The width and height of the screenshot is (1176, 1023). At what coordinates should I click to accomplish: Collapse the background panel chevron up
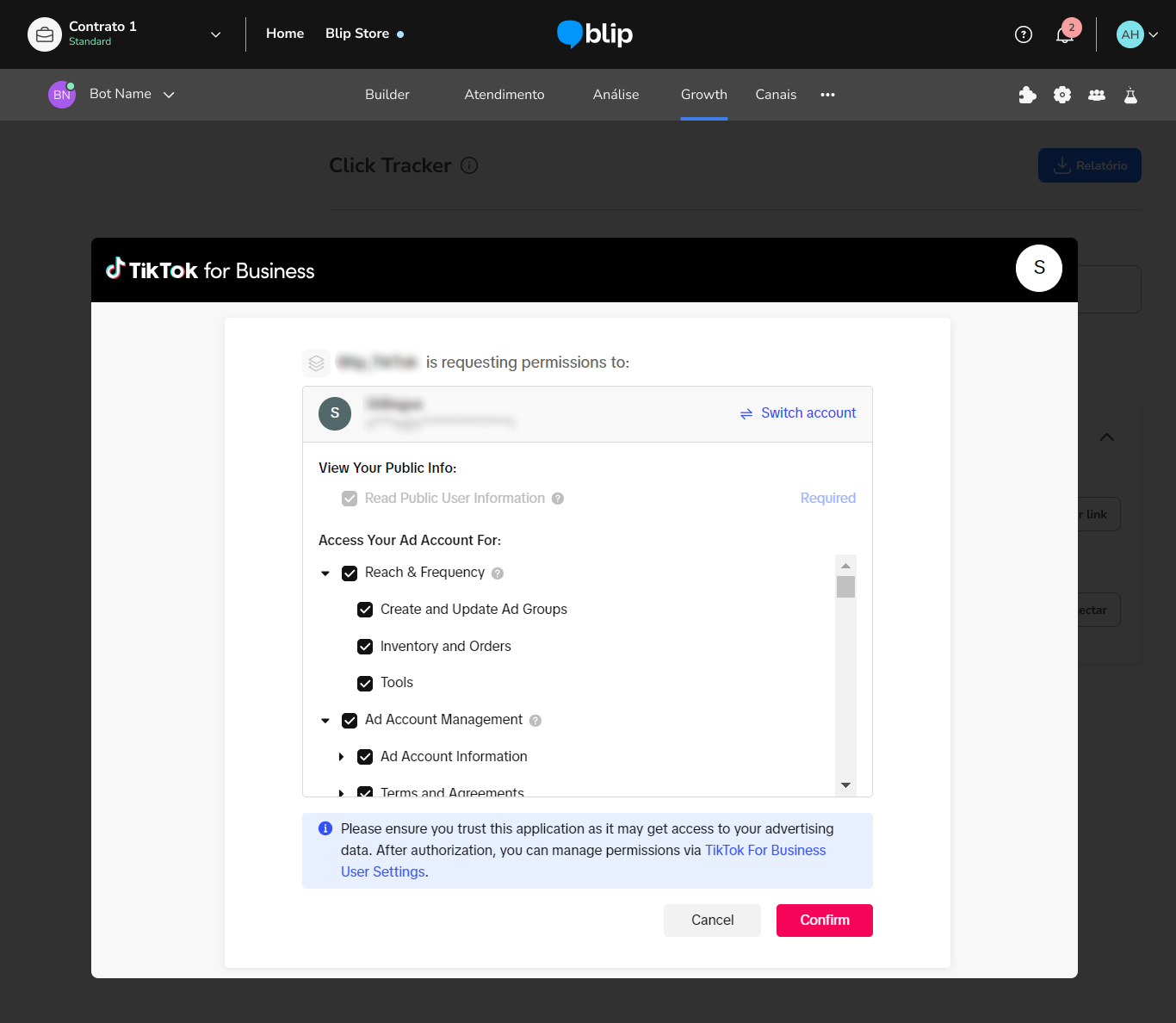click(x=1107, y=437)
